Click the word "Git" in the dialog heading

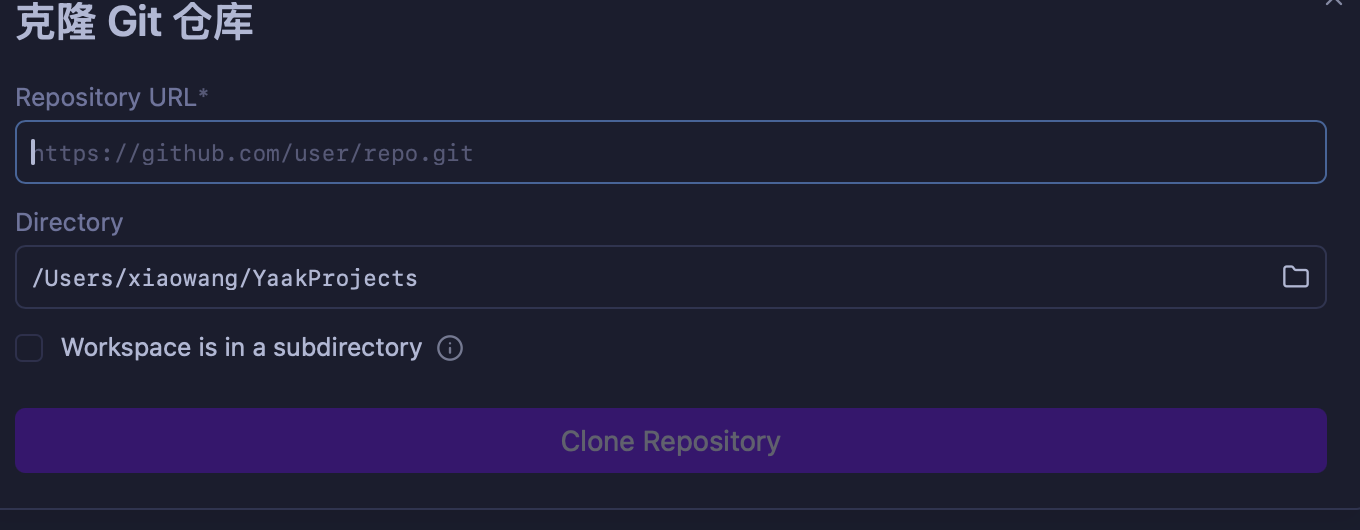(134, 22)
